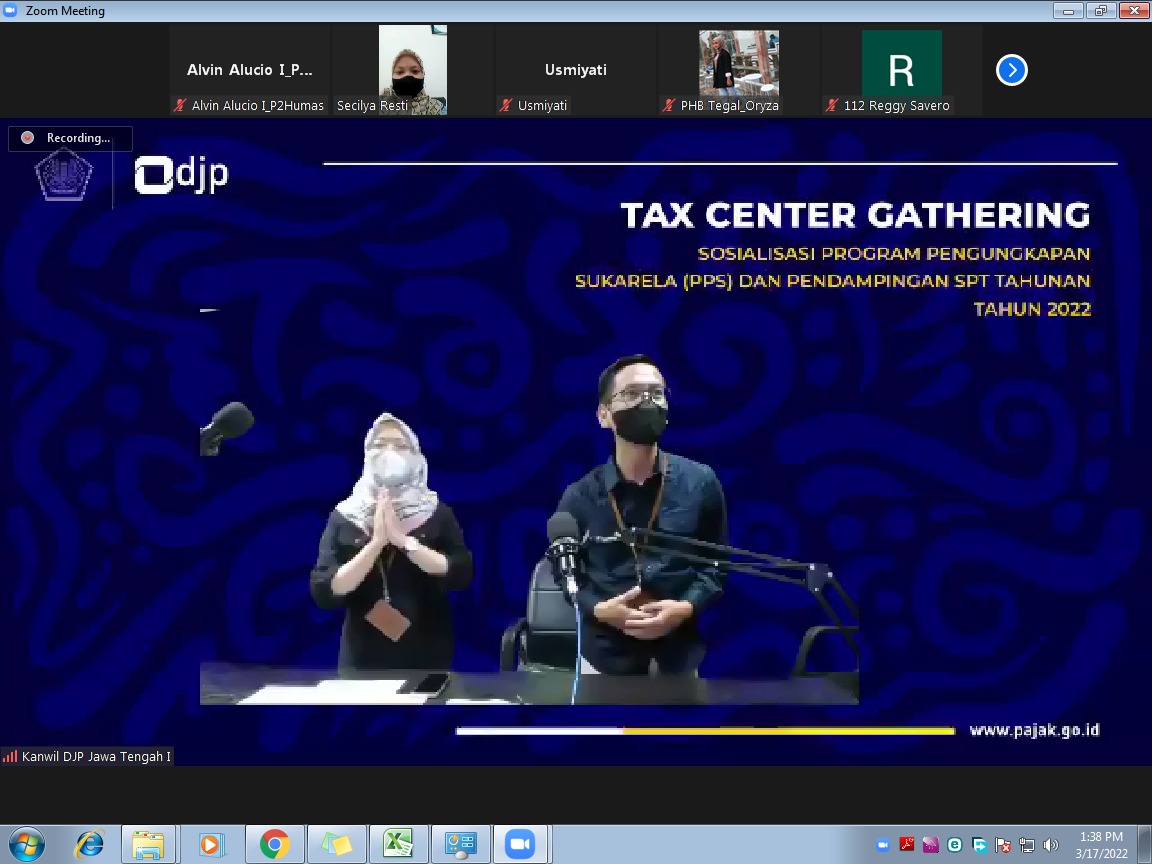Open Windows Explorer from the taskbar
Screen dimensions: 1152x864
[x=148, y=844]
